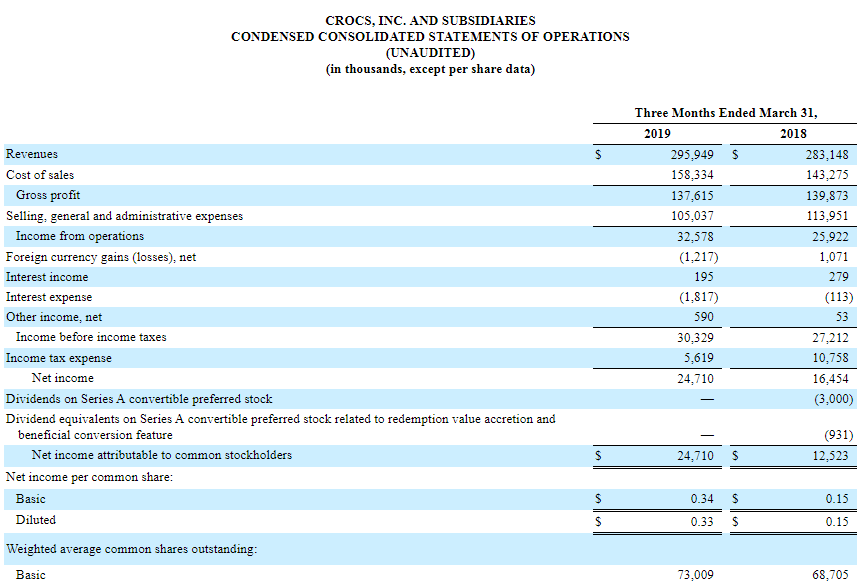Select cost of sales value 158,334
The height and width of the screenshot is (585, 862).
click(x=692, y=175)
